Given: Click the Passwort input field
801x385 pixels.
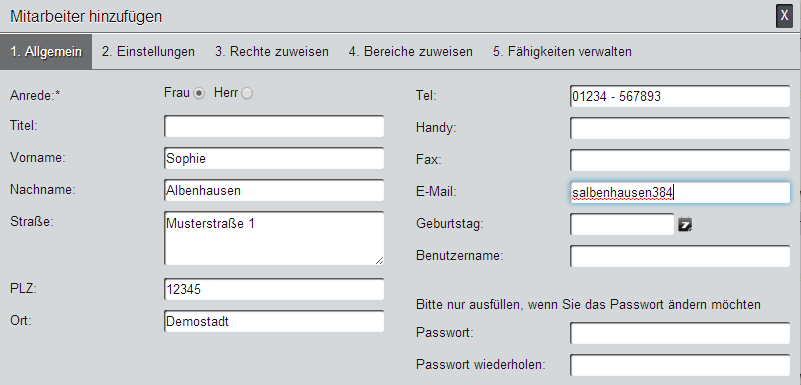Looking at the screenshot, I should coord(680,333).
